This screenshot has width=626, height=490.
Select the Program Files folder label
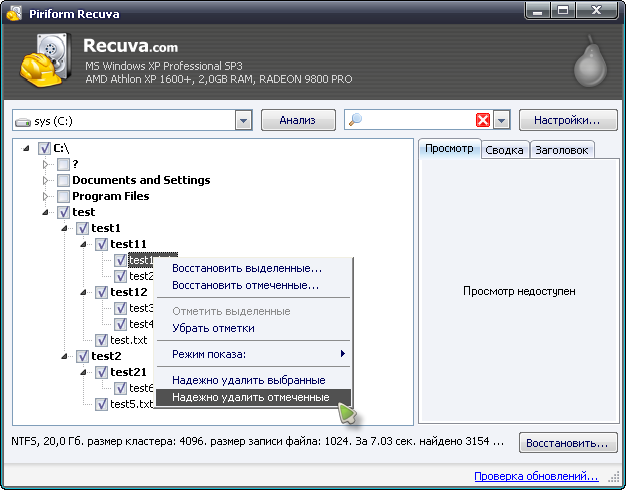[x=111, y=196]
